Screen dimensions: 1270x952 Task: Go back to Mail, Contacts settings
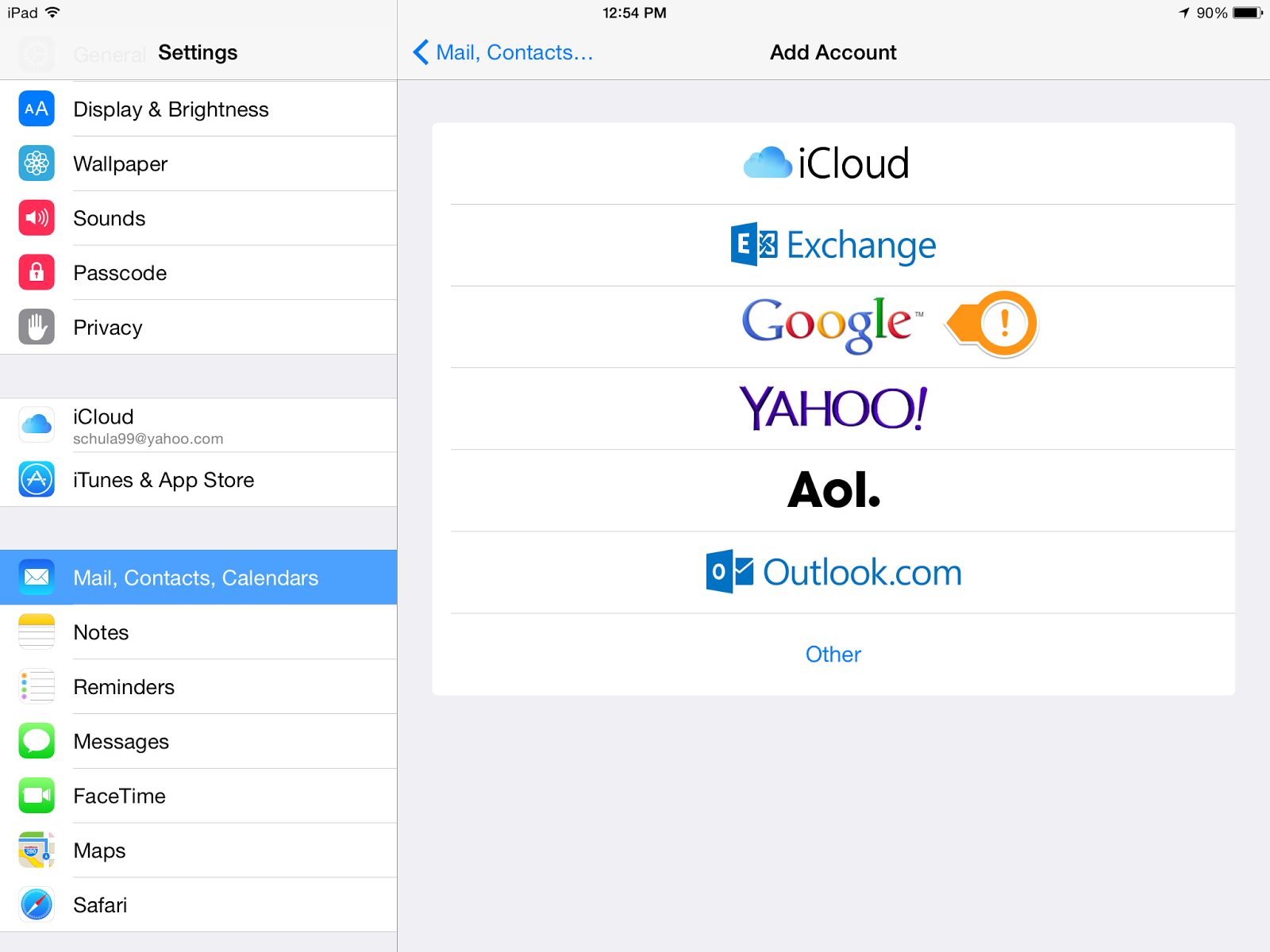click(504, 52)
